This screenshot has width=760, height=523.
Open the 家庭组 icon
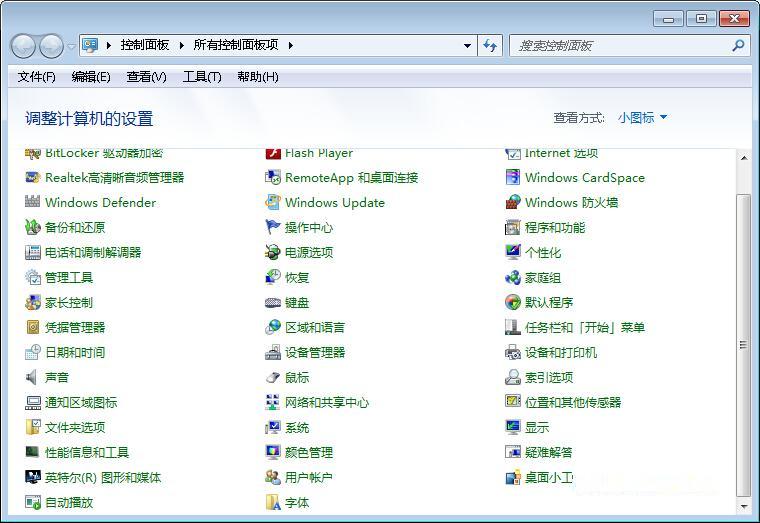pos(513,277)
